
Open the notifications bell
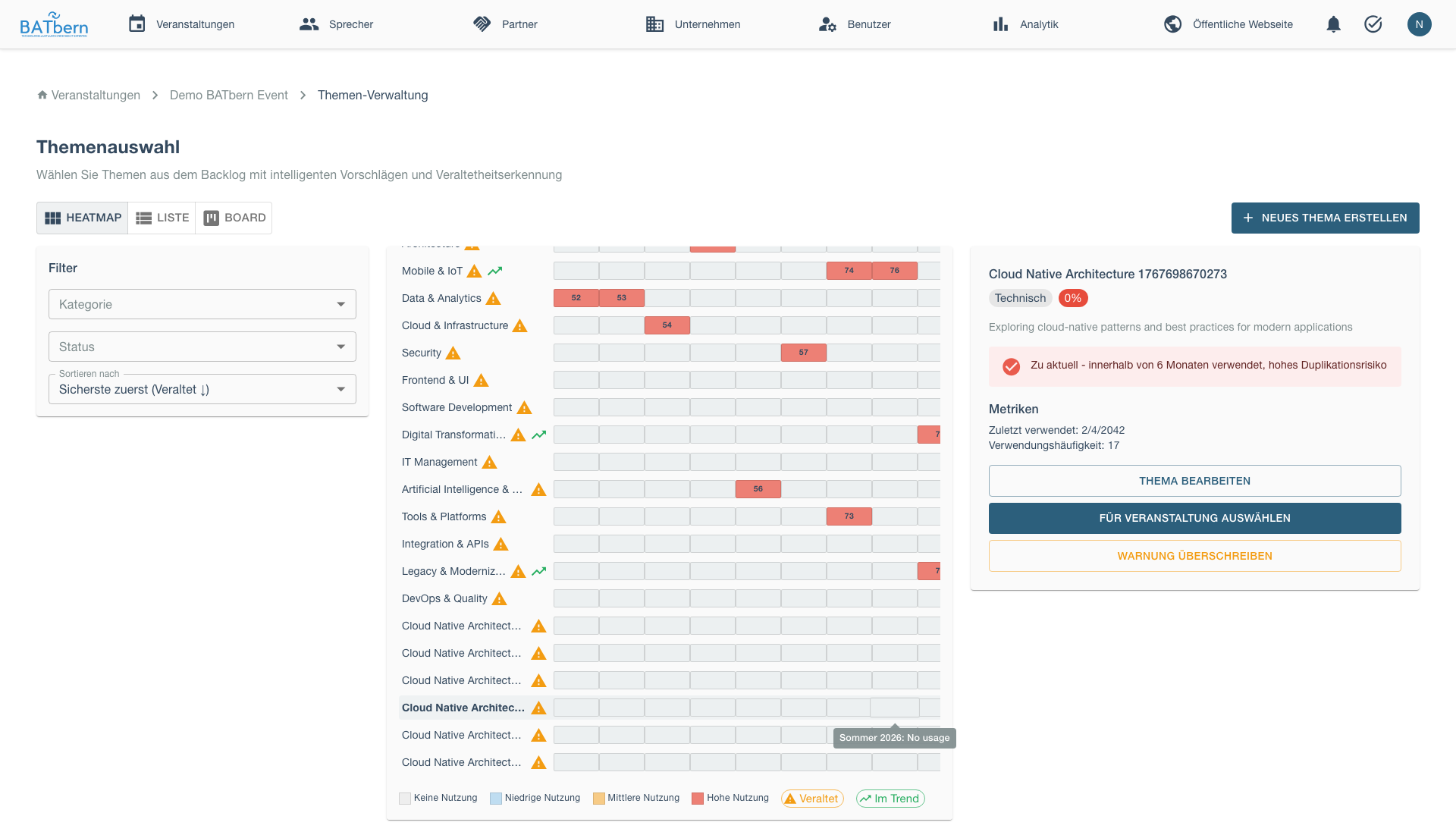1333,24
